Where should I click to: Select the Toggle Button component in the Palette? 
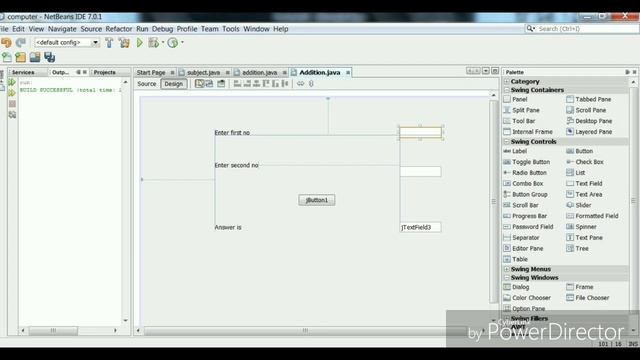tap(527, 162)
